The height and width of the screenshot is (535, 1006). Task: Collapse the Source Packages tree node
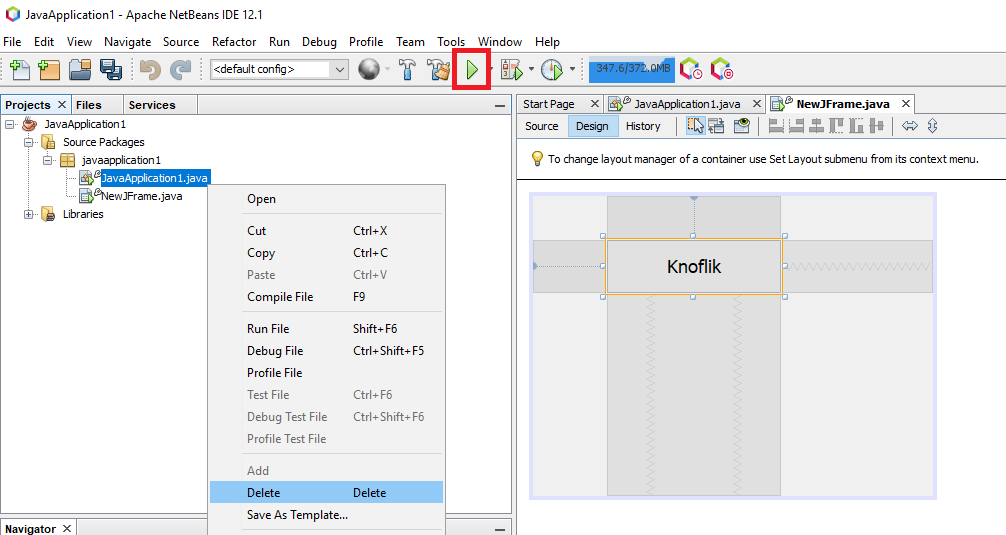tap(29, 142)
